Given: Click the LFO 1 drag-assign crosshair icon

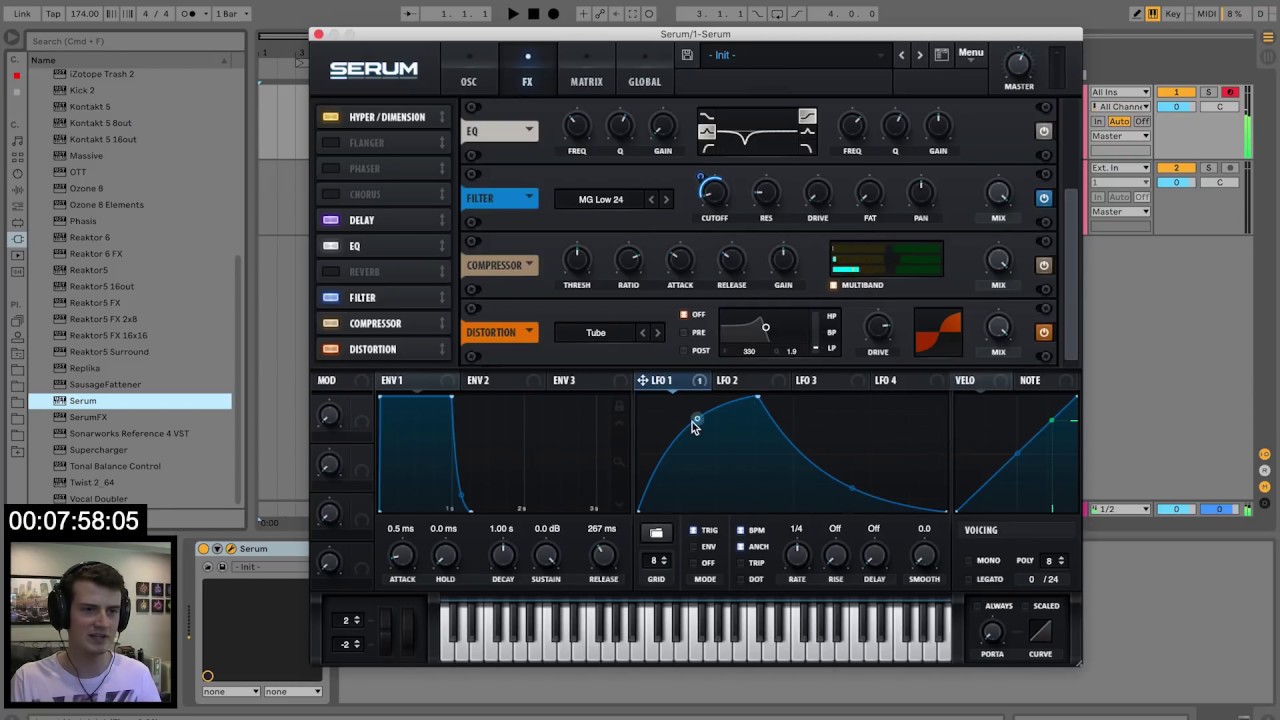Looking at the screenshot, I should click(642, 380).
